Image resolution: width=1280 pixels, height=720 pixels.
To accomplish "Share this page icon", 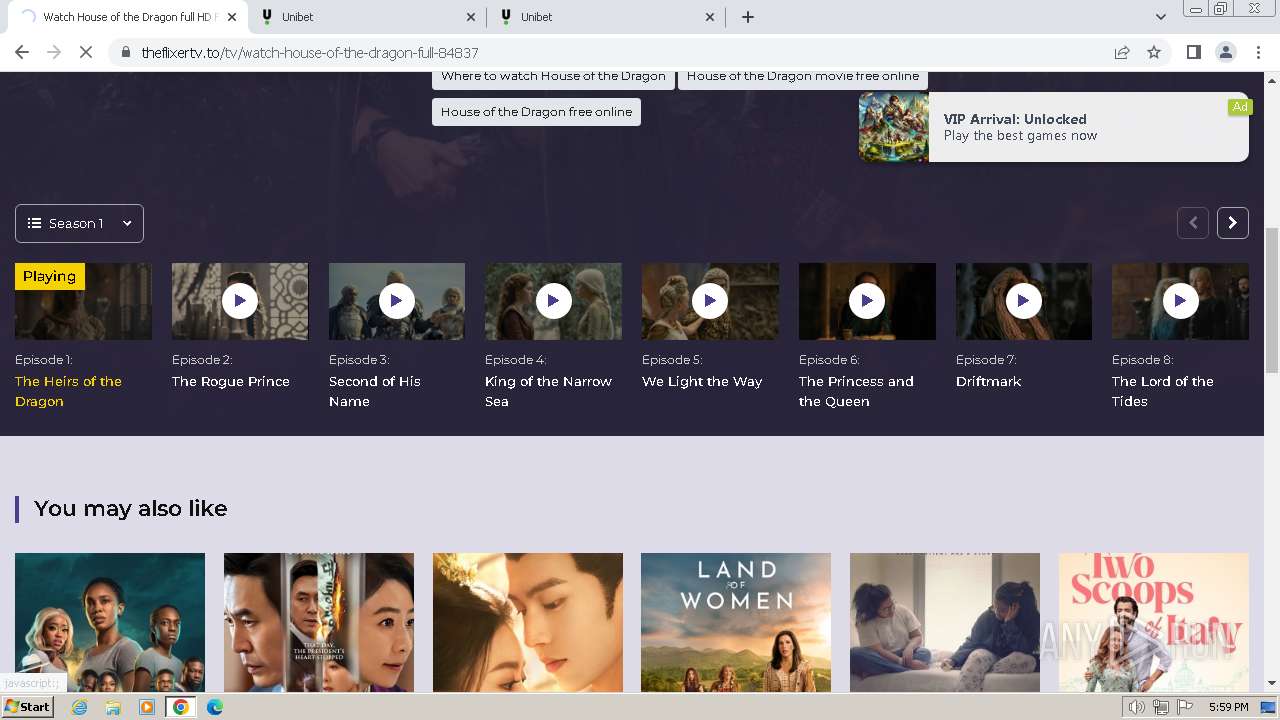I will pyautogui.click(x=1122, y=53).
